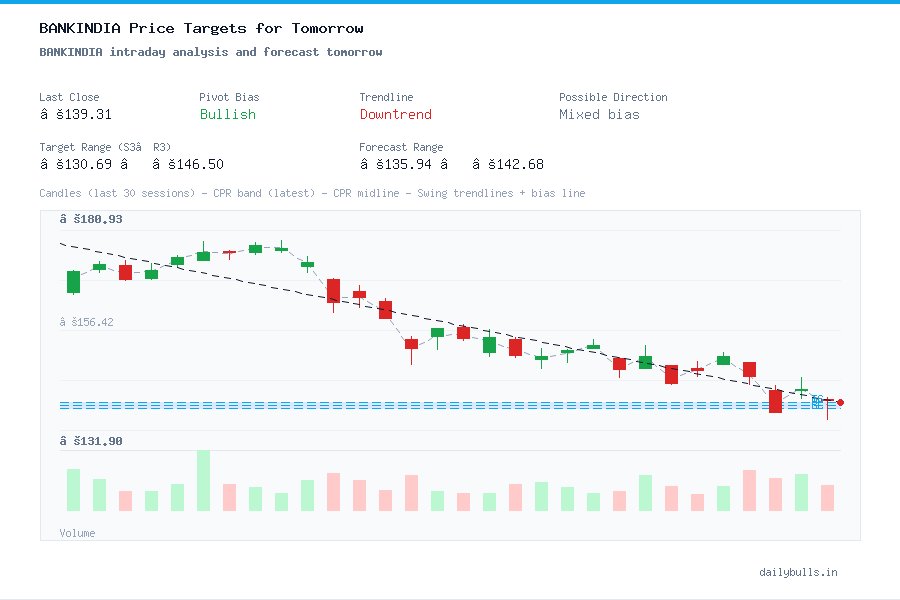This screenshot has height=600, width=900.
Task: Click the Last Close value ₹139.31
Action: 77,115
